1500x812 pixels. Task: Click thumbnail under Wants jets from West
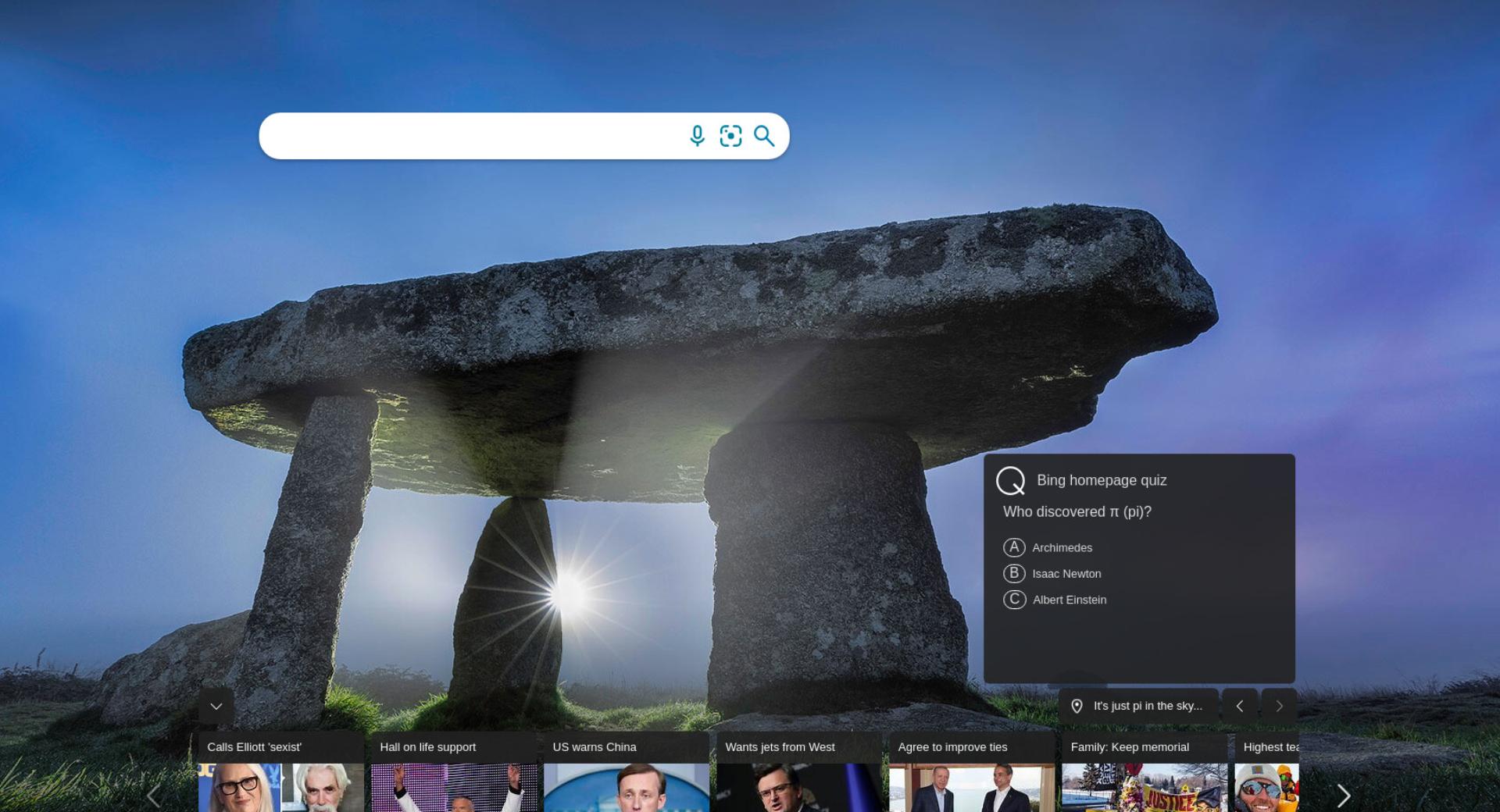(x=799, y=788)
